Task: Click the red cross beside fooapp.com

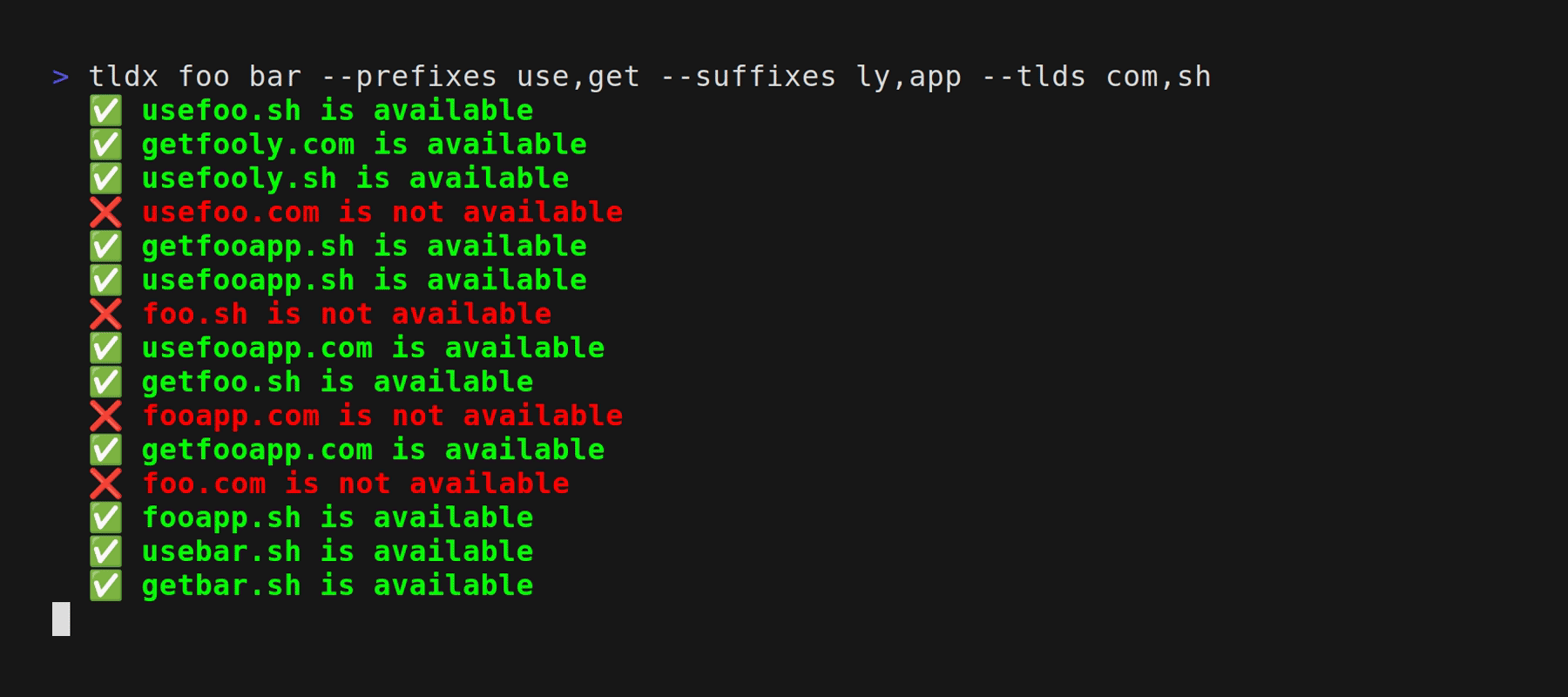Action: point(105,416)
